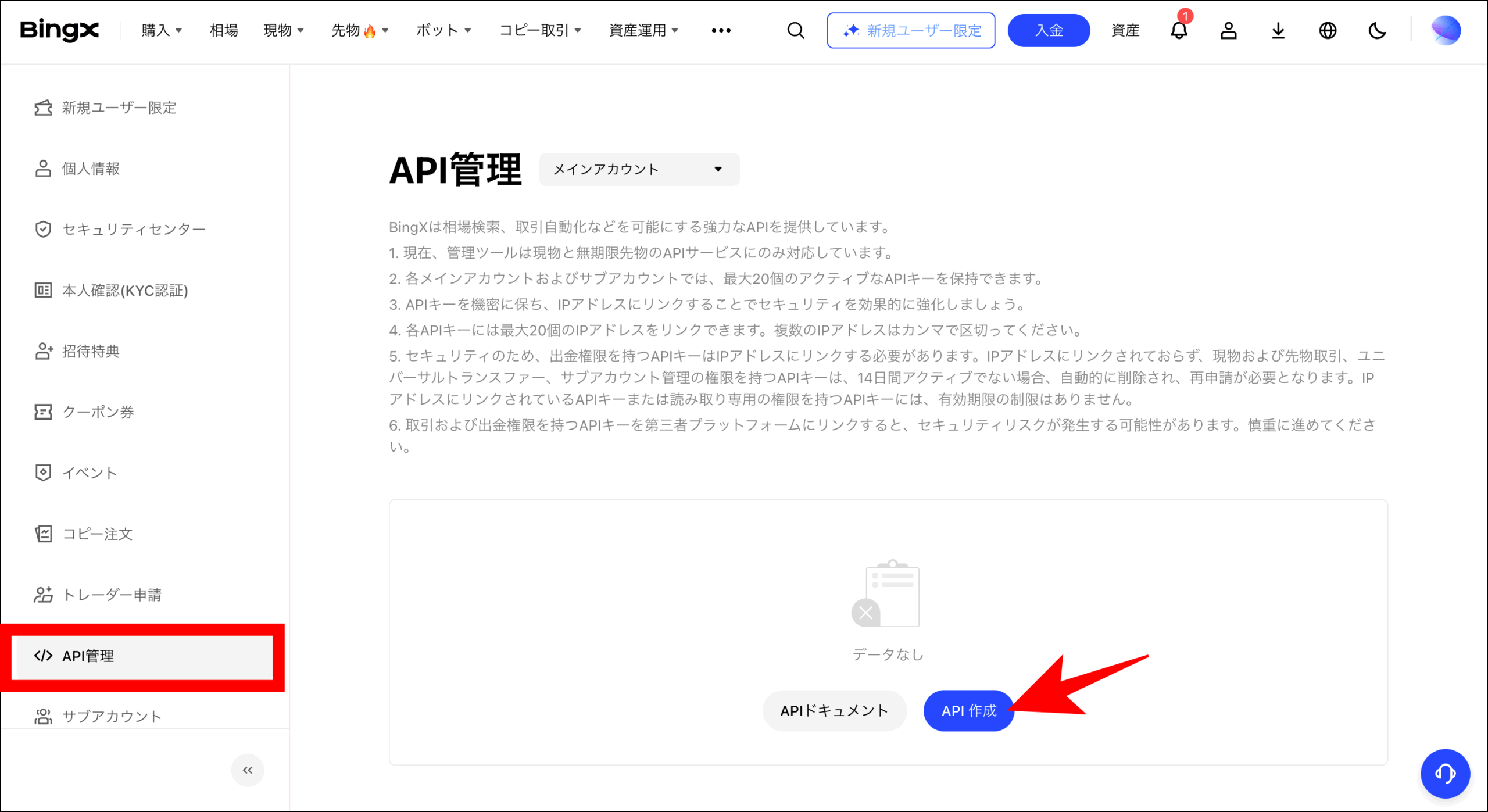
Task: Select 招待特典 in the sidebar
Action: (91, 351)
